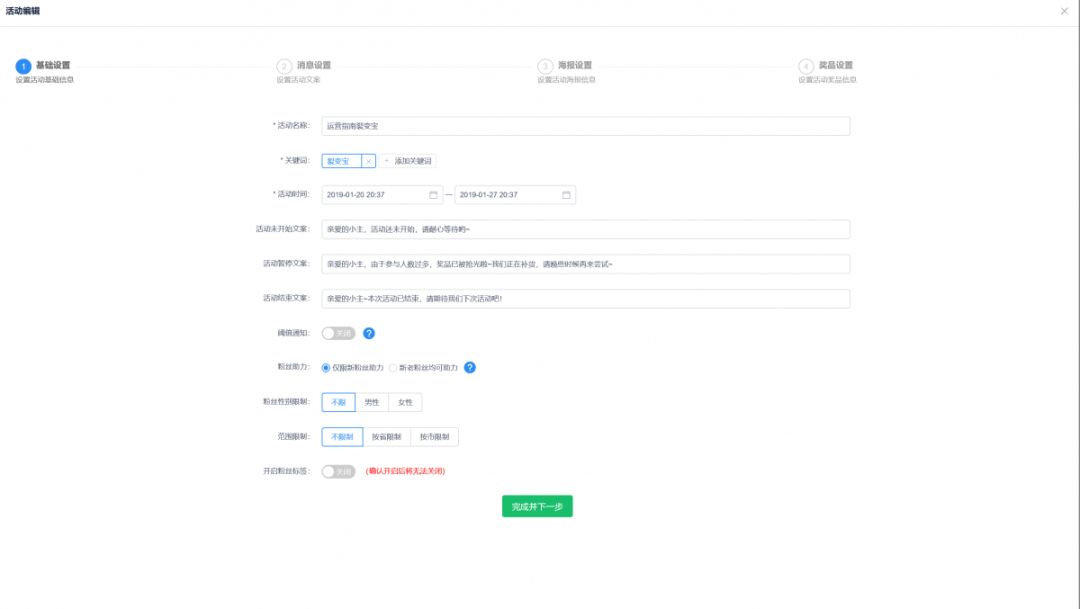Toggle the 阈值通知 switch
The width and height of the screenshot is (1080, 609).
pos(338,333)
